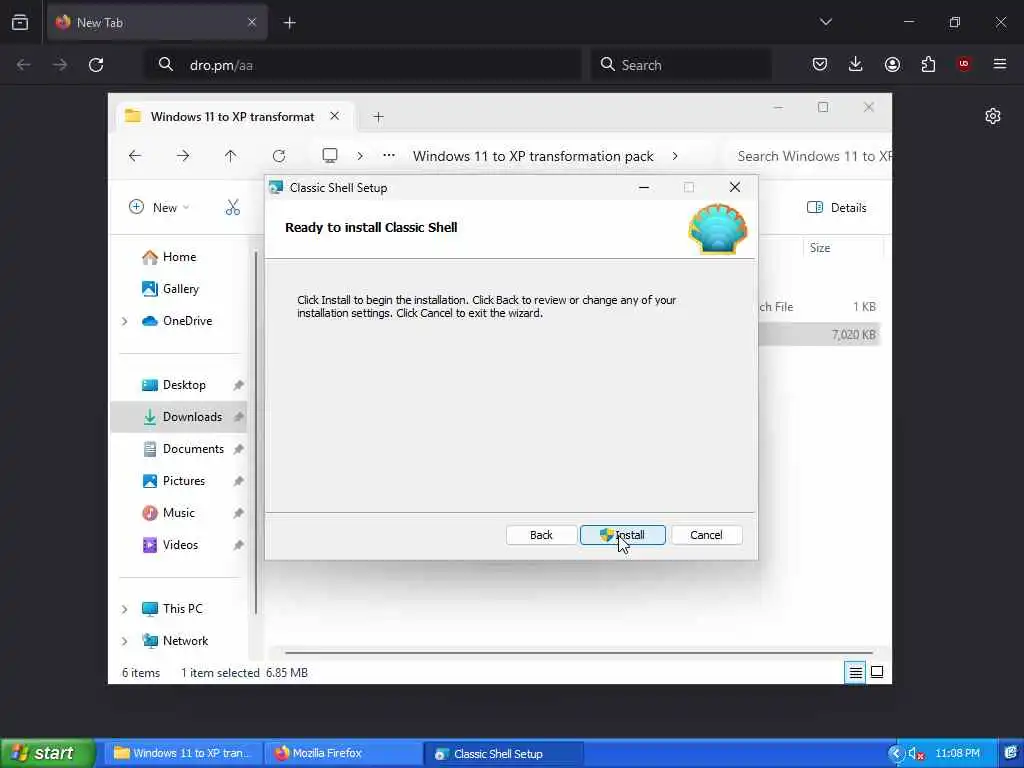Click the Back button in setup wizard
This screenshot has height=768, width=1024.
tap(541, 535)
